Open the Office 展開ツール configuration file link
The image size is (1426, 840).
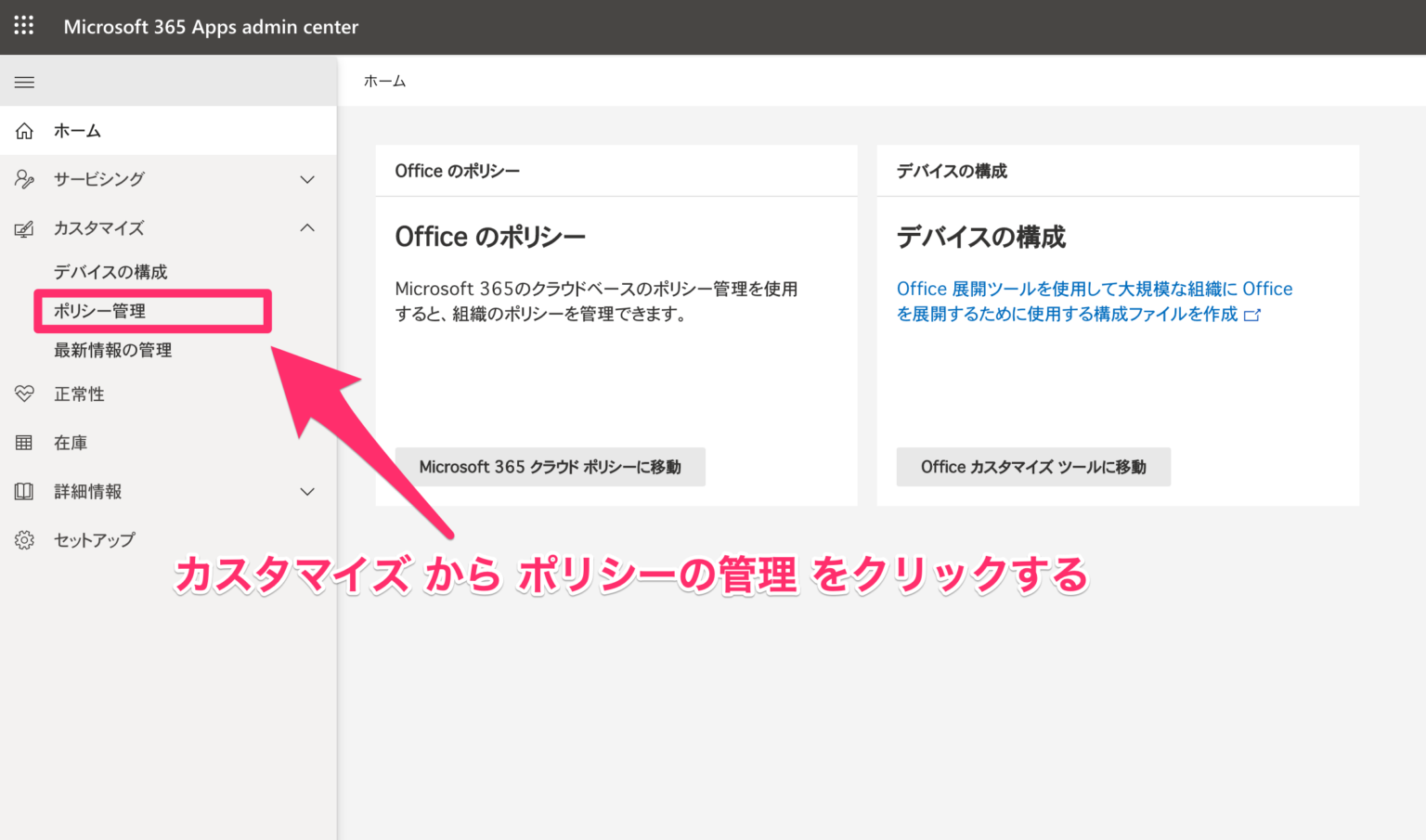1094,301
